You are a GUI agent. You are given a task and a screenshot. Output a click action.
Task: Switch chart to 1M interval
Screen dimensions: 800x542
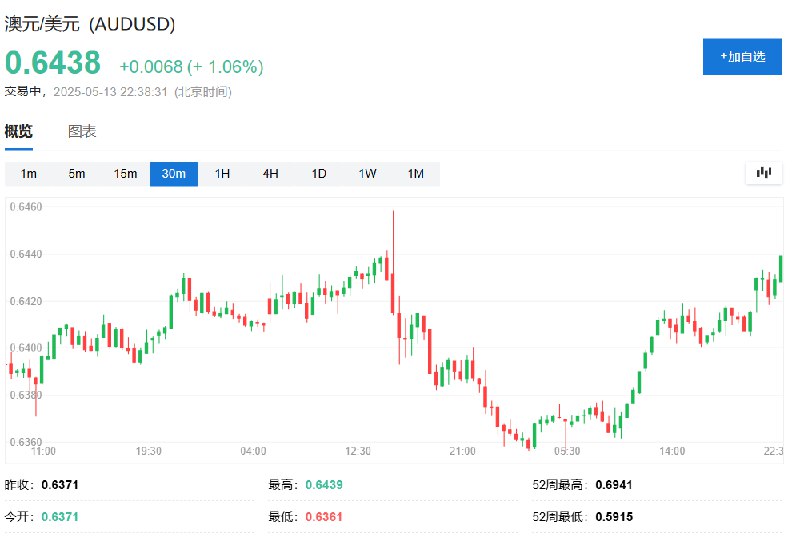pyautogui.click(x=416, y=174)
